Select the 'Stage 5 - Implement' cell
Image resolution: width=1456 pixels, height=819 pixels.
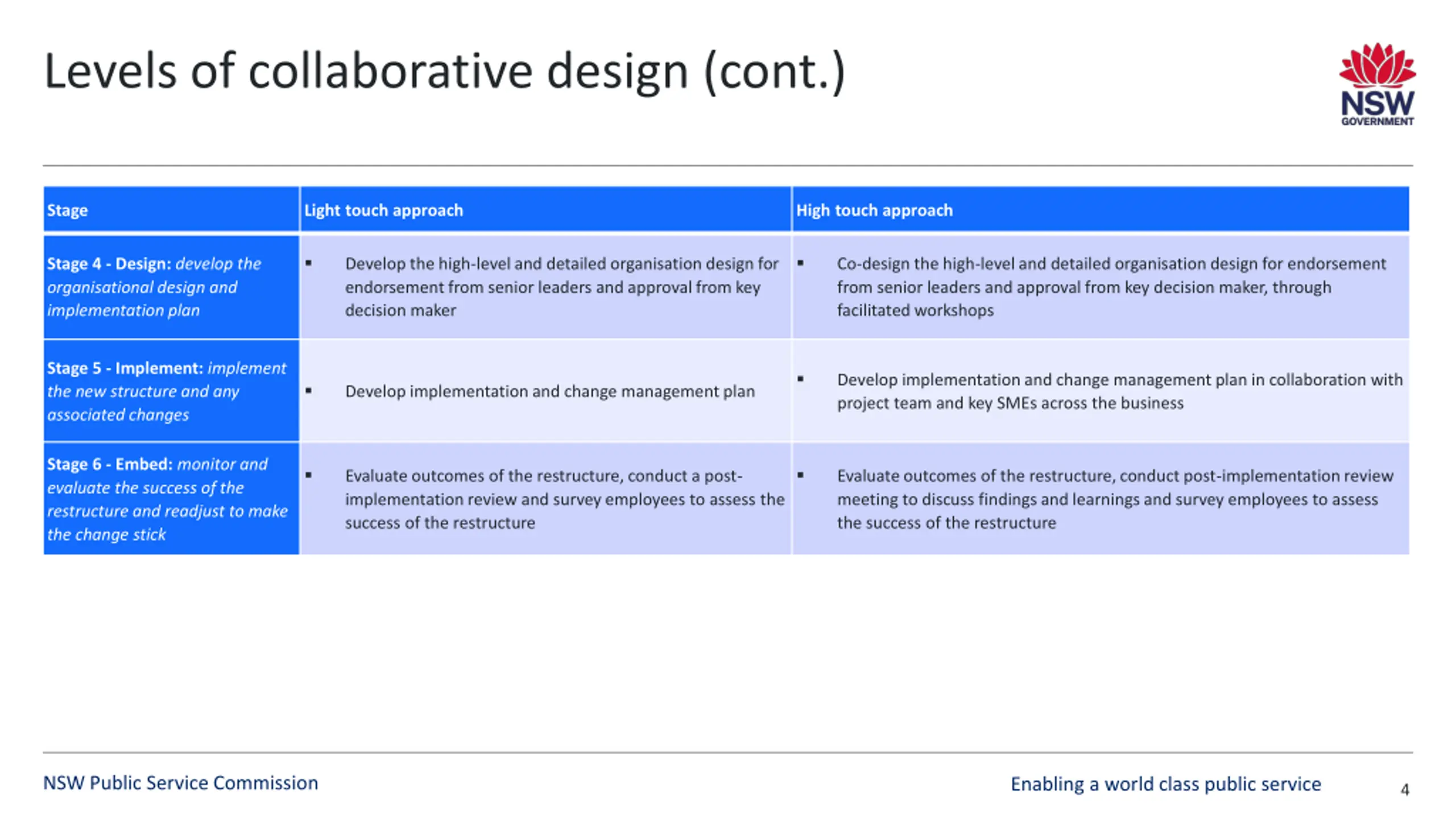point(171,391)
